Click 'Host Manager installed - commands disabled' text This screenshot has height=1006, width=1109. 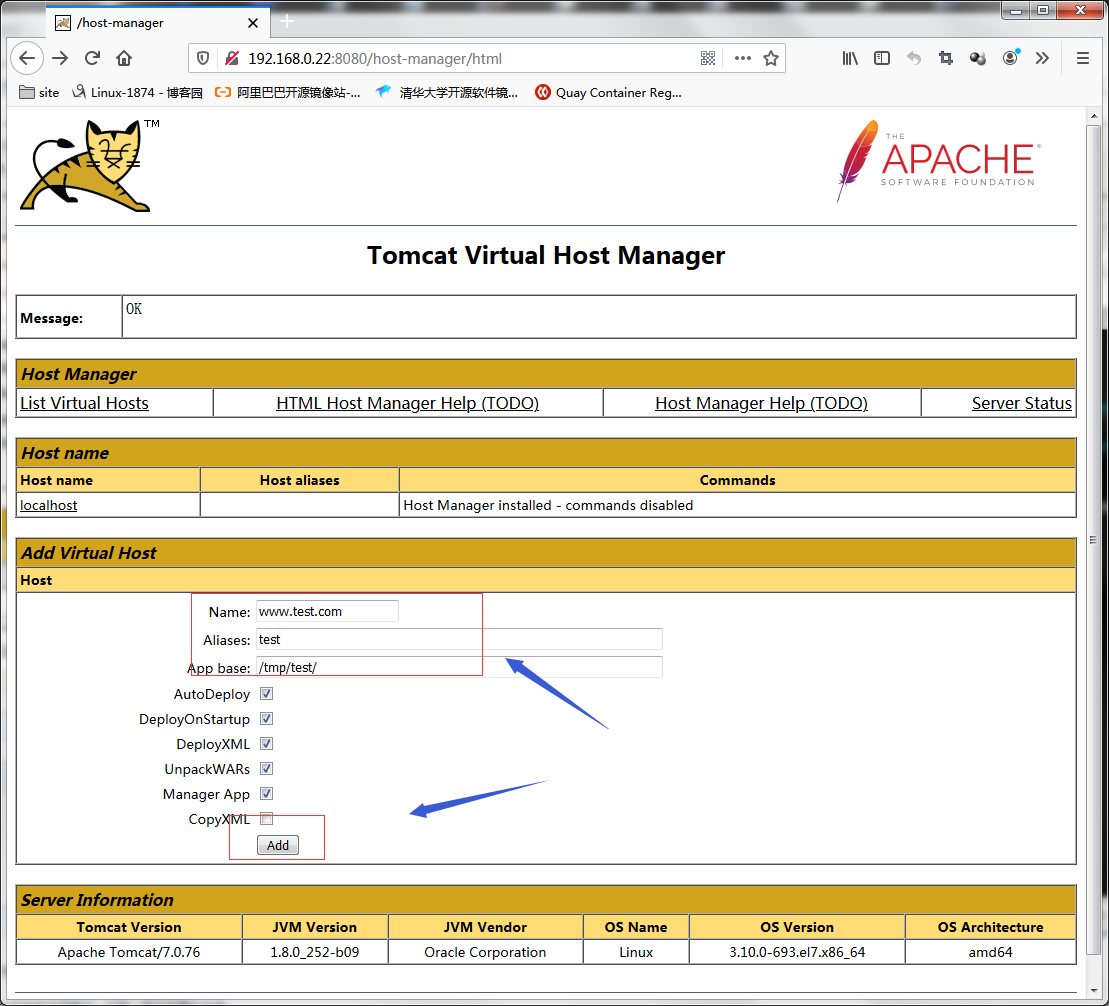[x=548, y=505]
